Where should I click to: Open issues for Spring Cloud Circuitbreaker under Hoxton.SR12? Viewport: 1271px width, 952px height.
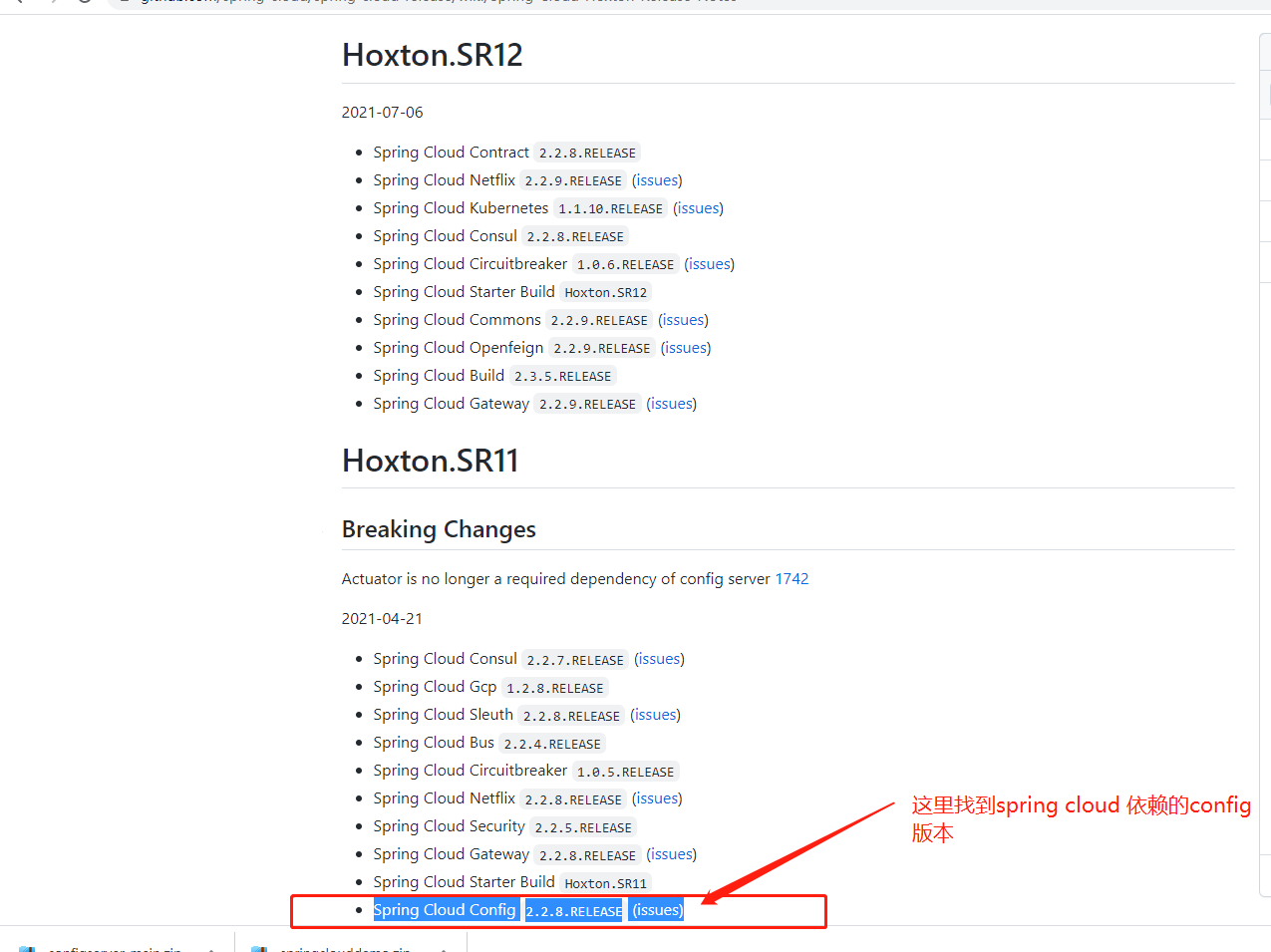tap(709, 263)
